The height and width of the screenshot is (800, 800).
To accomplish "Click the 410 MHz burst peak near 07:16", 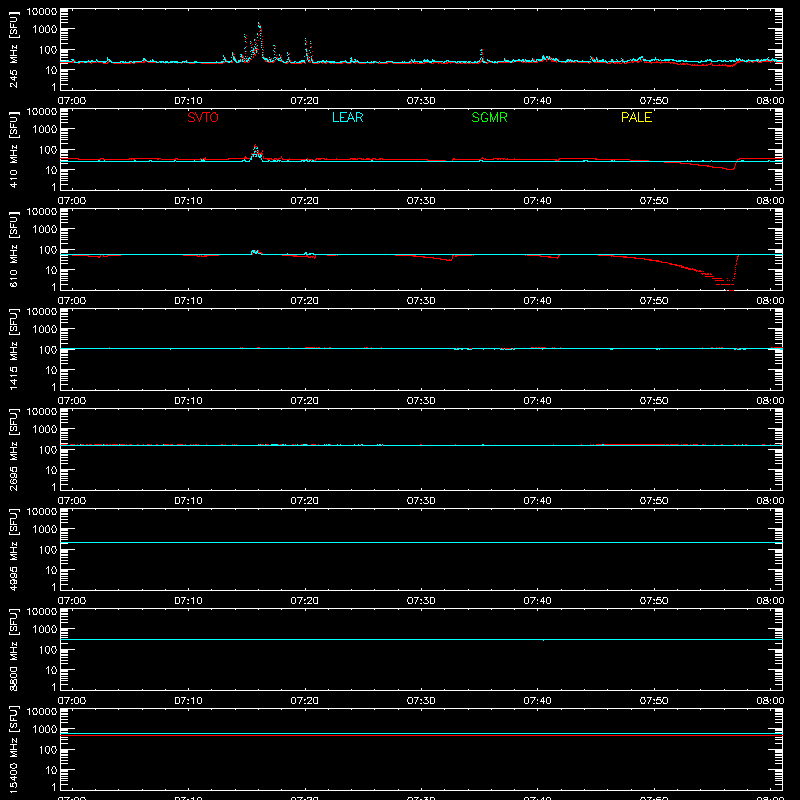I will [x=255, y=146].
